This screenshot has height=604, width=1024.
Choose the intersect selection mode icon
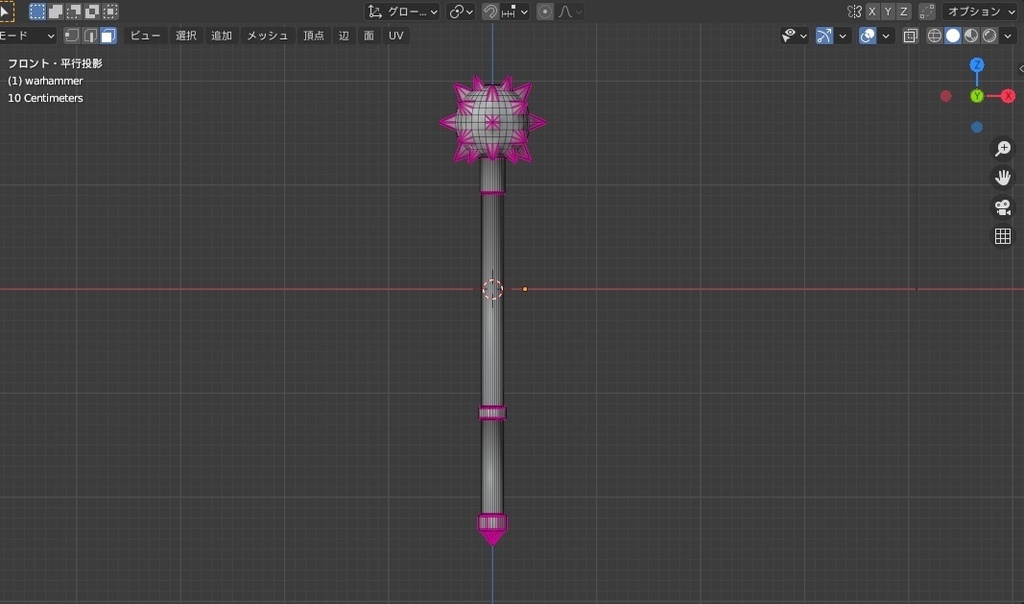point(110,11)
